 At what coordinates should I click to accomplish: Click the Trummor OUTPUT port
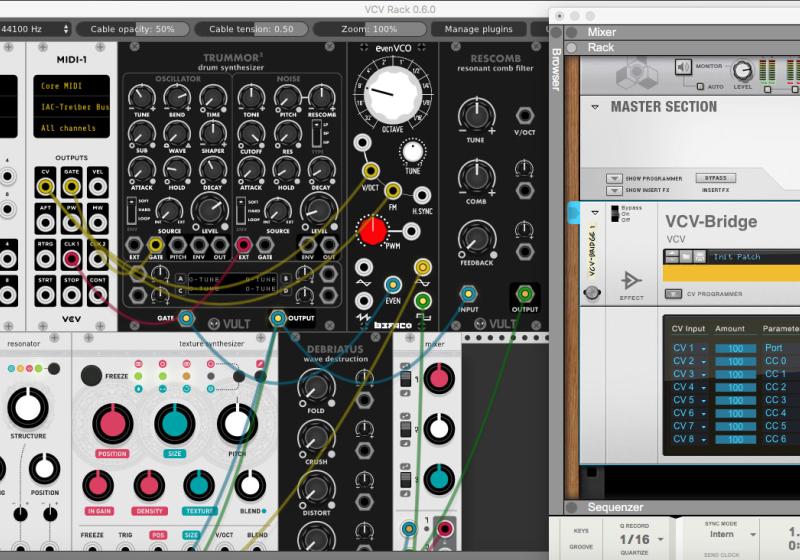[x=278, y=318]
